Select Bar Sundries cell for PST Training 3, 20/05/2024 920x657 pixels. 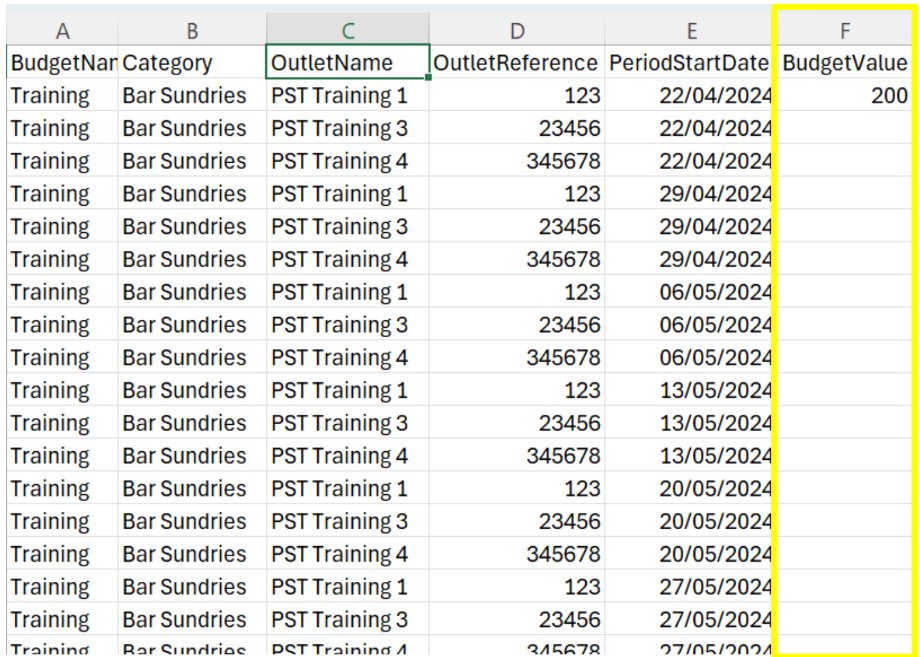192,522
